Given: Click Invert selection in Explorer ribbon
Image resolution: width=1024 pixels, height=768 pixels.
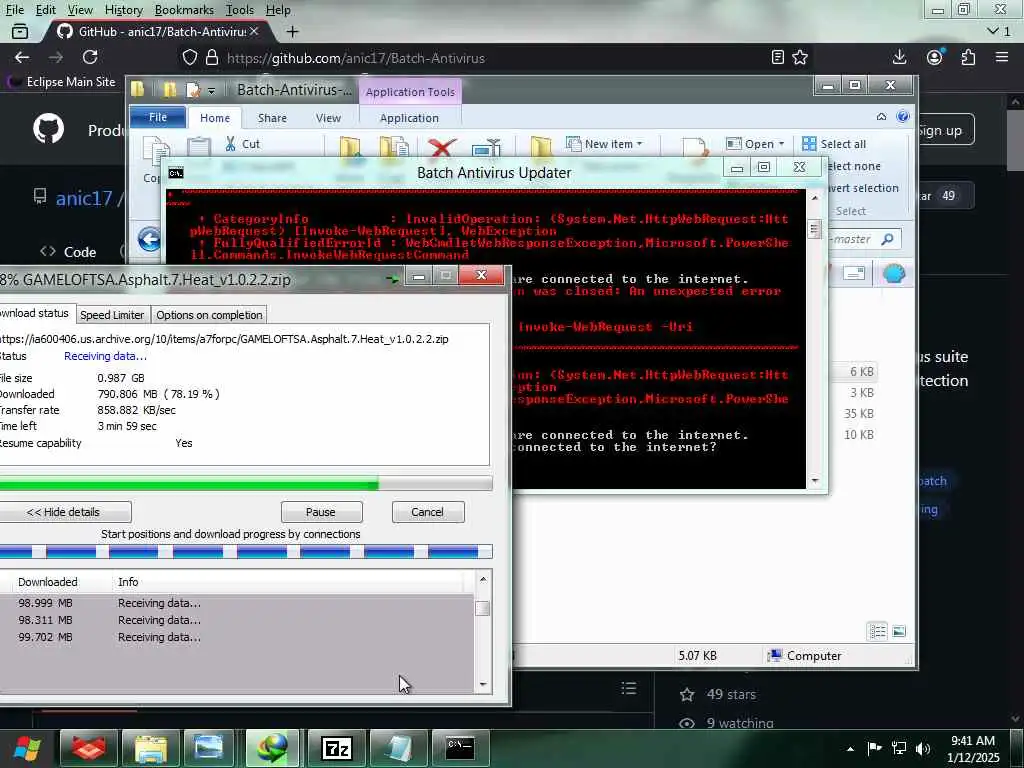Looking at the screenshot, I should tap(862, 188).
